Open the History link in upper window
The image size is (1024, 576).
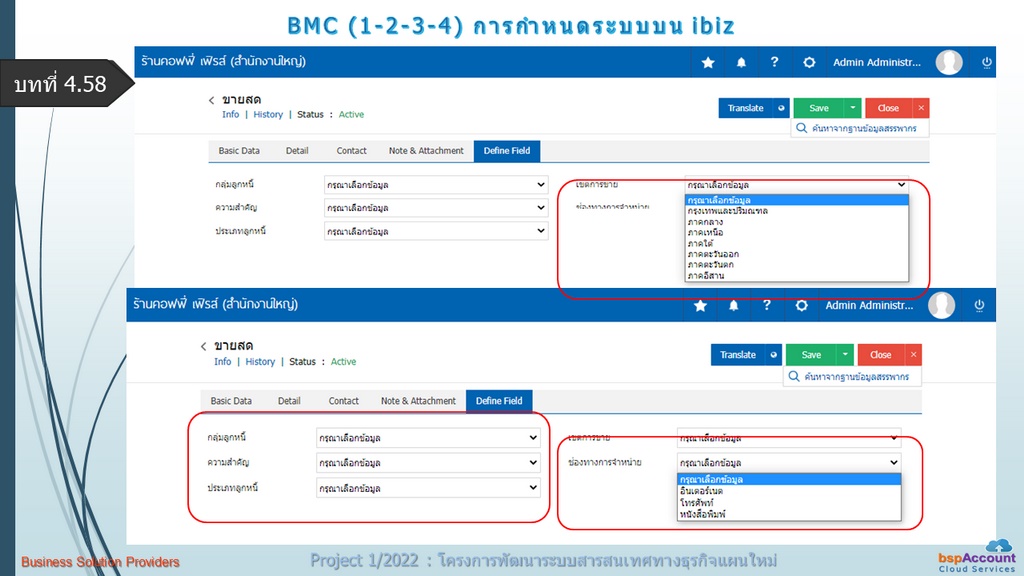point(268,114)
